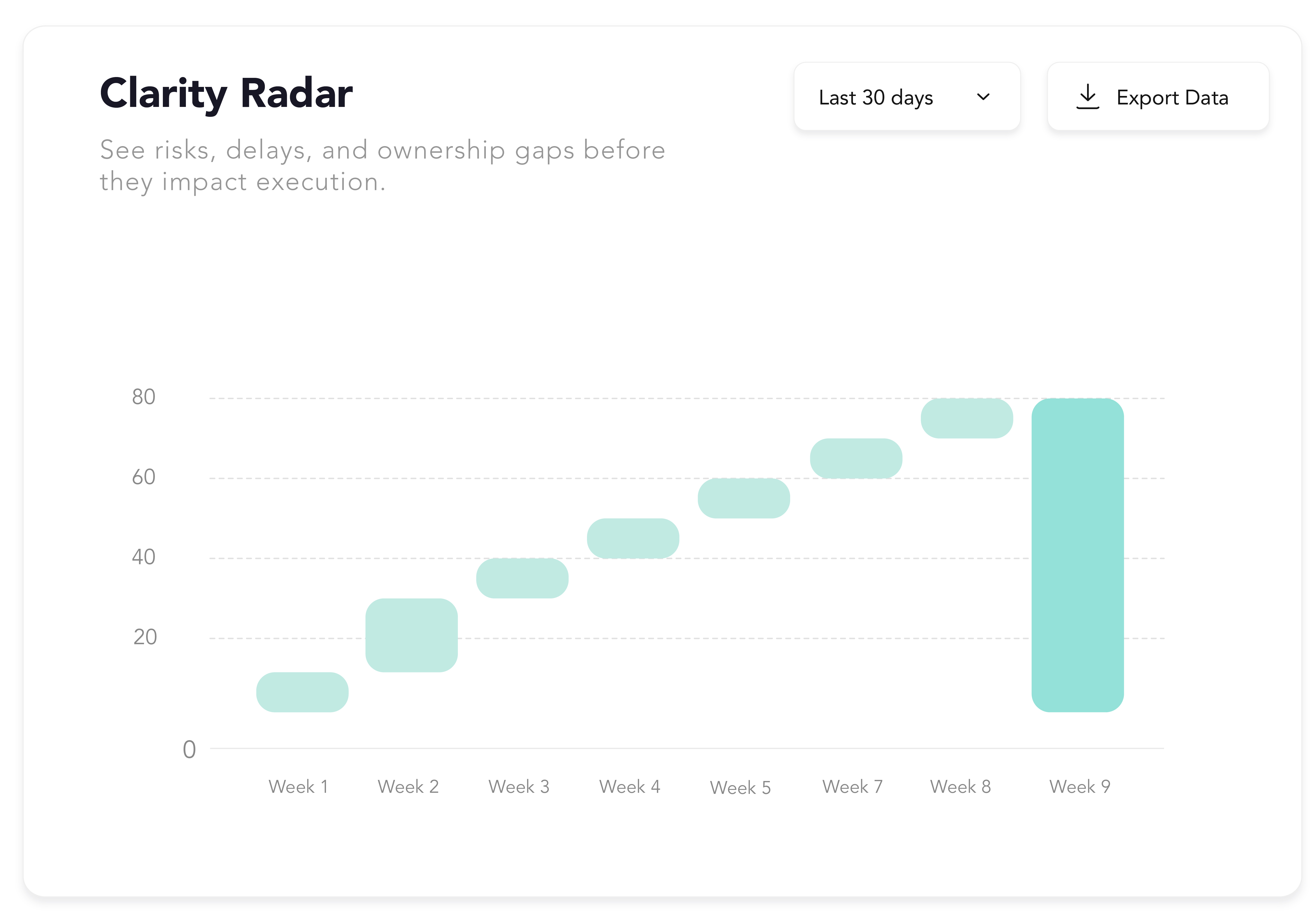Click the subtitle about risks and delays
The height and width of the screenshot is (923, 1316).
tap(382, 166)
